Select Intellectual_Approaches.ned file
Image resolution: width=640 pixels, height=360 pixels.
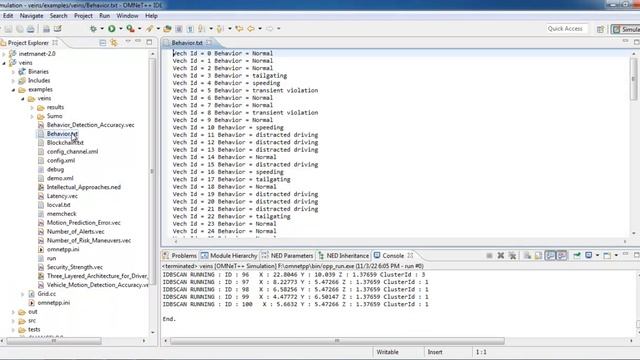pyautogui.click(x=84, y=187)
